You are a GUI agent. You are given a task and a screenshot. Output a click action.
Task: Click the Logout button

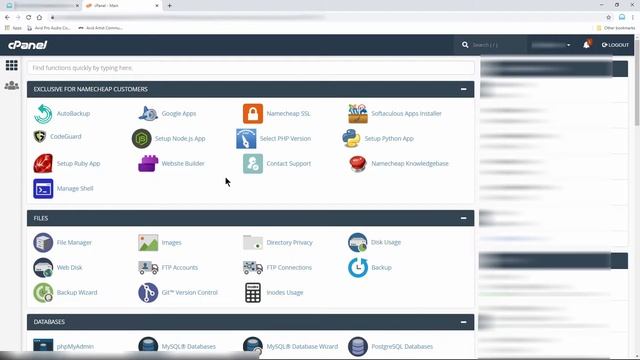tap(615, 45)
